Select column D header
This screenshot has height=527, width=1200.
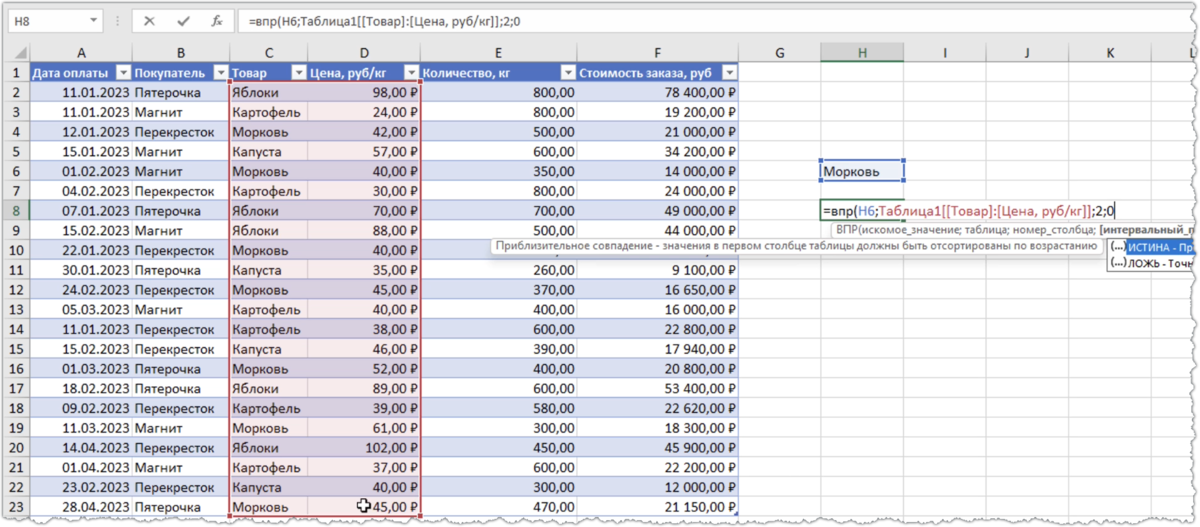[x=364, y=54]
